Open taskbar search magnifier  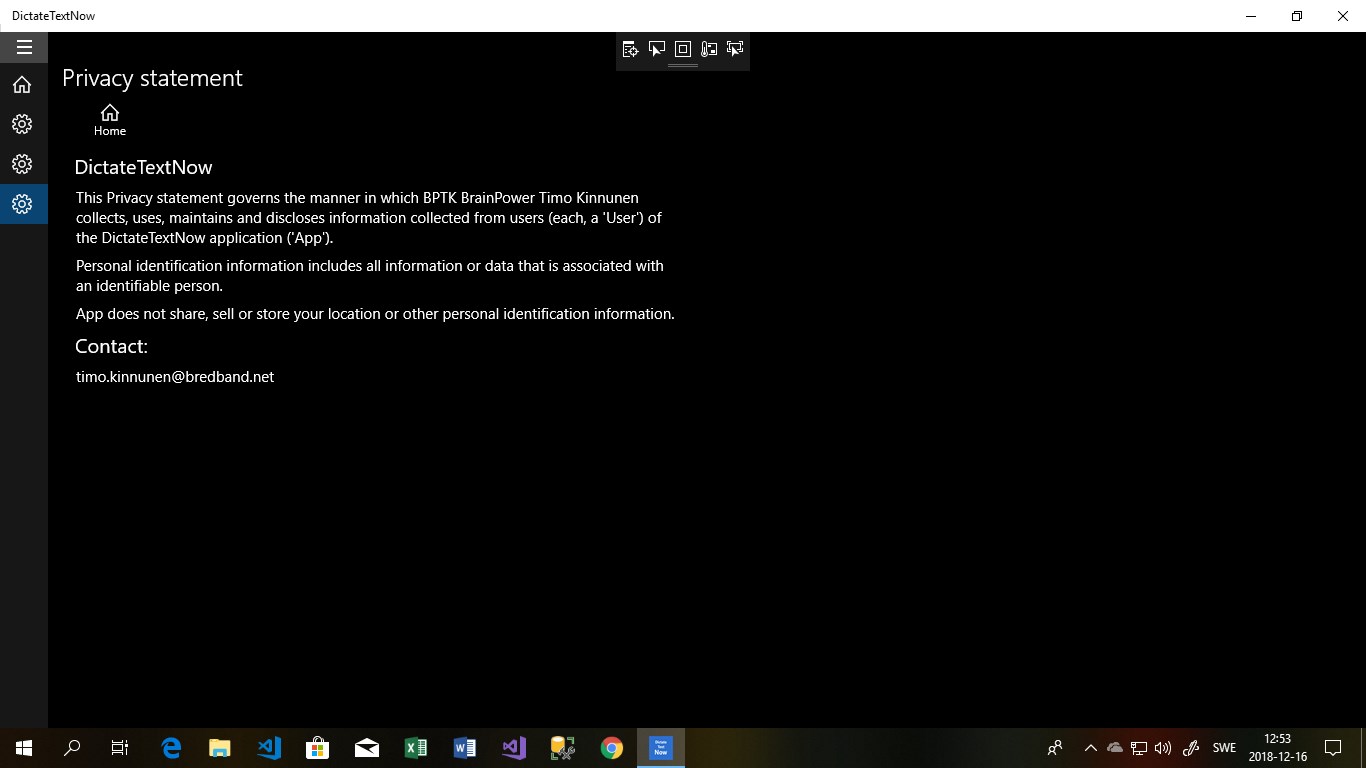coord(72,748)
